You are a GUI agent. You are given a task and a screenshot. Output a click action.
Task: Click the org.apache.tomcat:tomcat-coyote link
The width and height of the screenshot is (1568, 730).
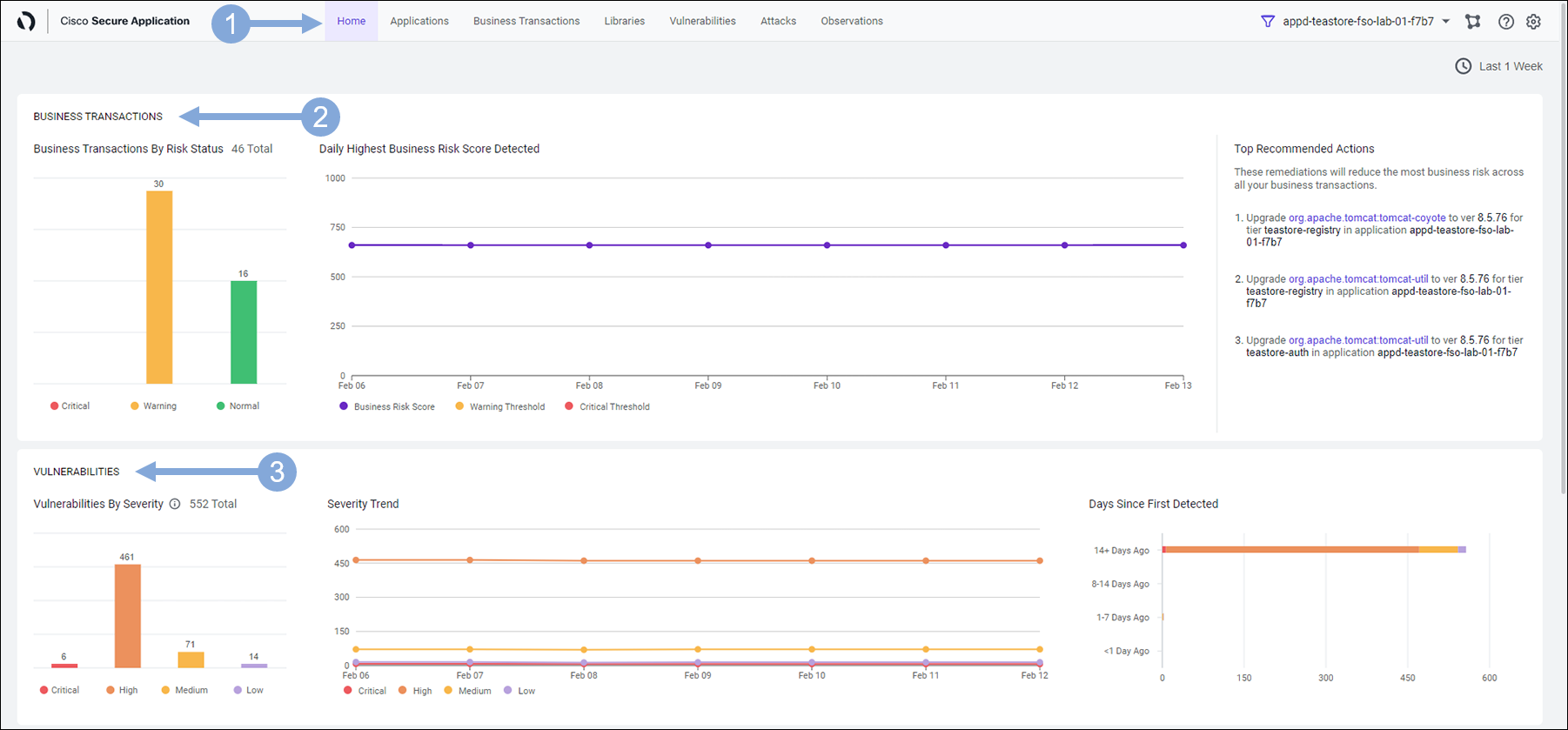tap(1366, 218)
